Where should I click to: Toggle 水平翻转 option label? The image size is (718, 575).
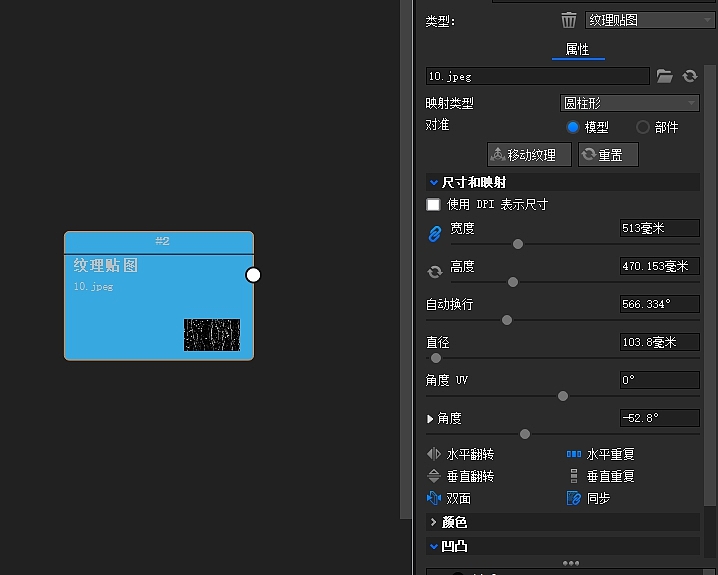[x=470, y=454]
